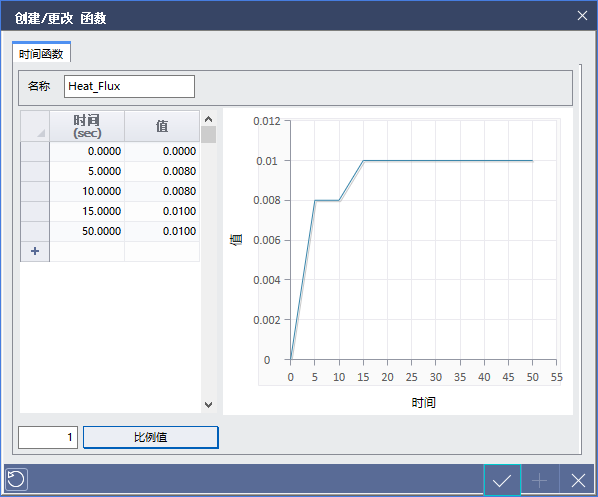Click the empty time cell in new row
This screenshot has height=497, width=598.
click(x=87, y=251)
